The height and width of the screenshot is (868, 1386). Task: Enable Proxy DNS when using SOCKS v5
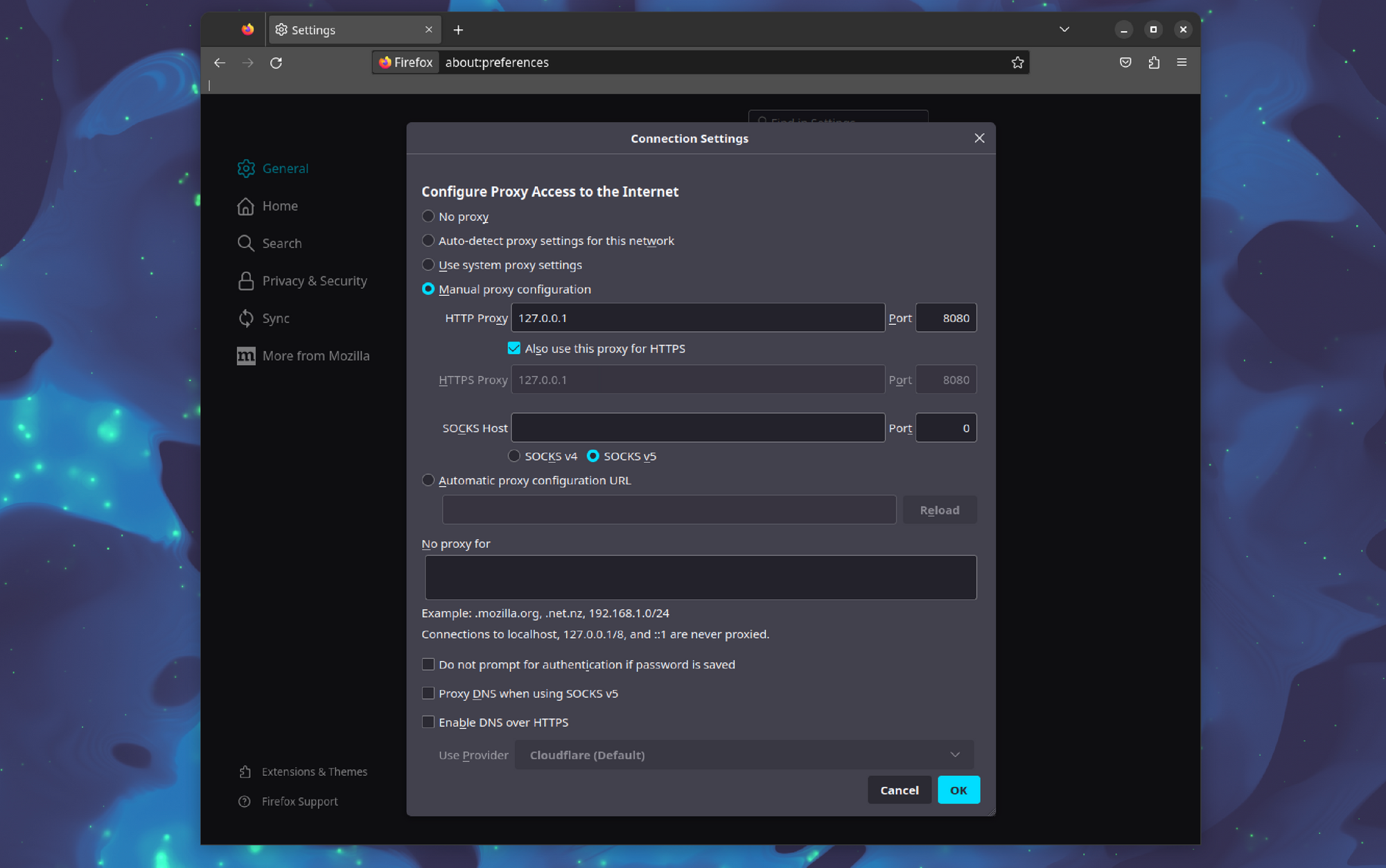pyautogui.click(x=427, y=693)
